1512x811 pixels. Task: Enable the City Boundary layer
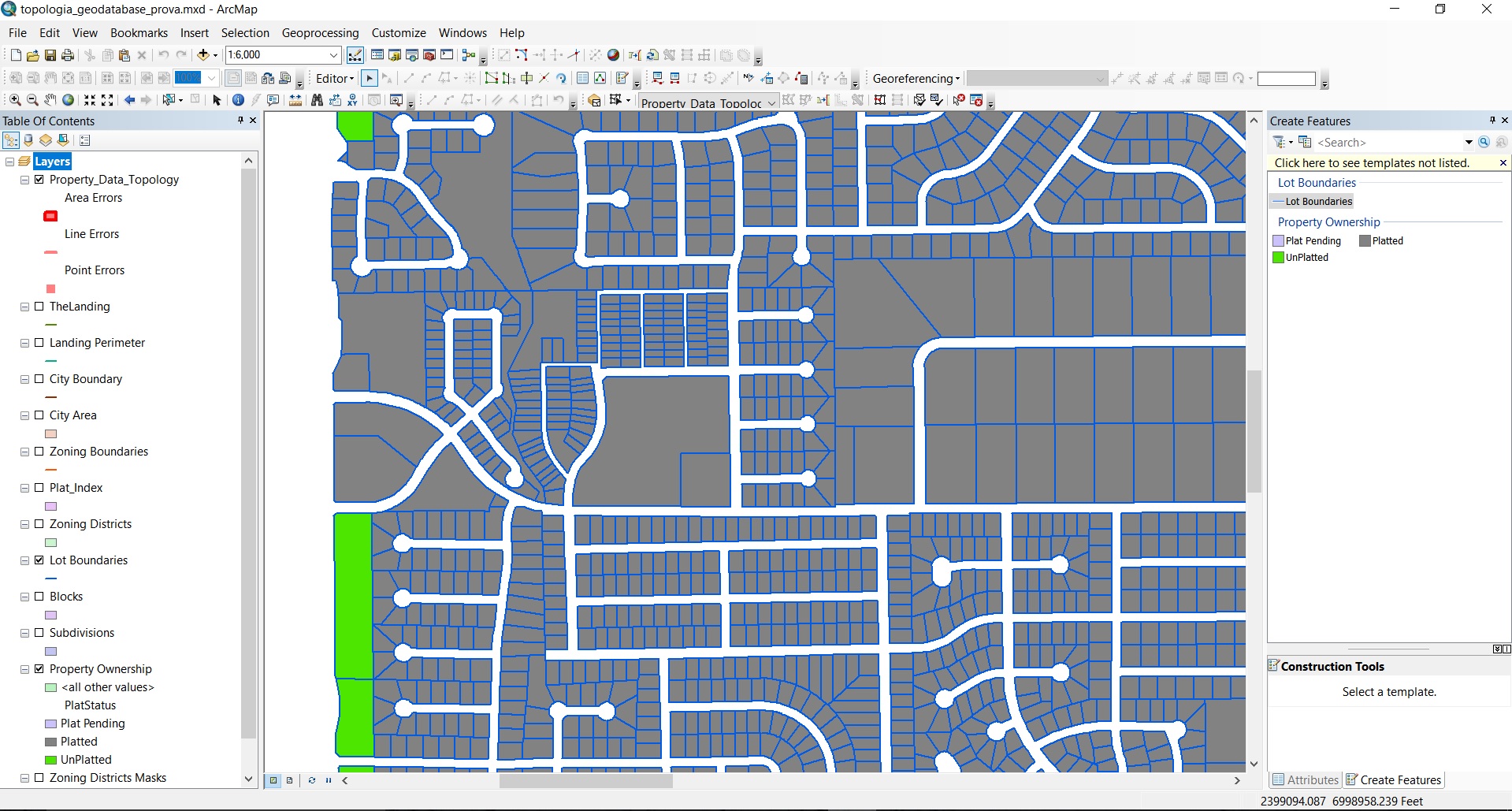(x=39, y=379)
